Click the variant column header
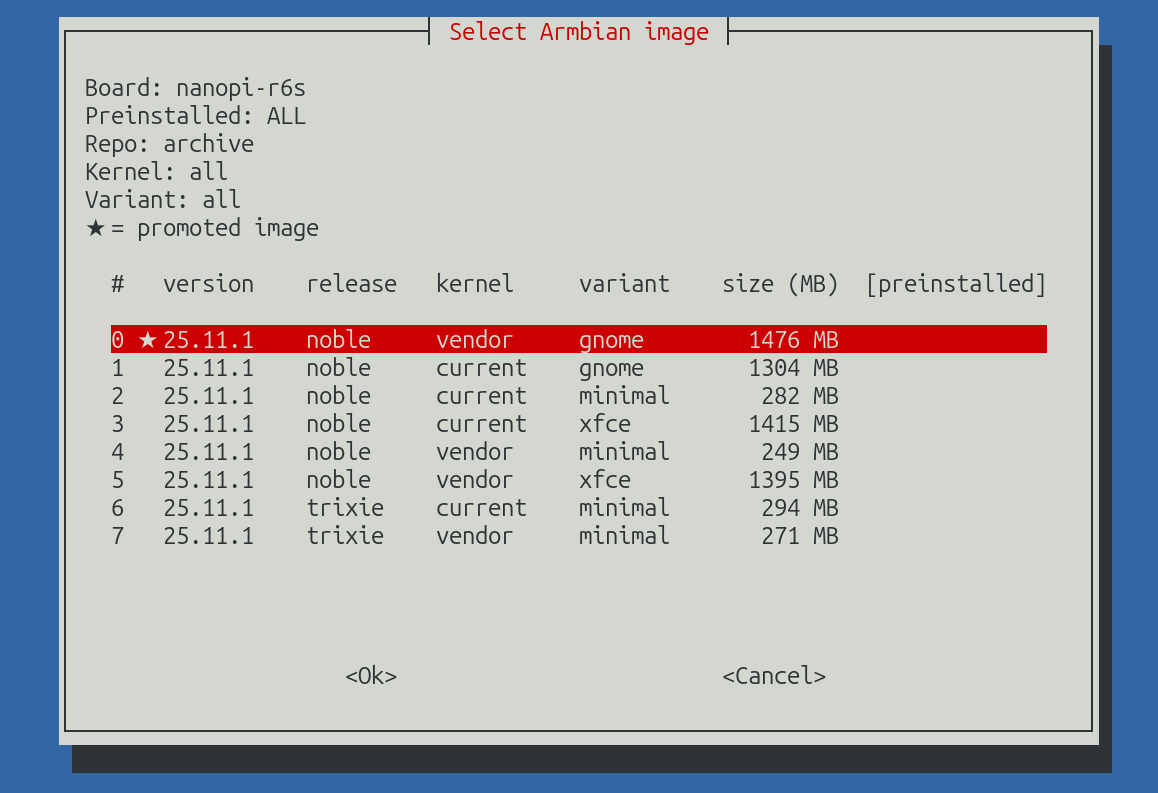The image size is (1158, 793). click(x=624, y=284)
